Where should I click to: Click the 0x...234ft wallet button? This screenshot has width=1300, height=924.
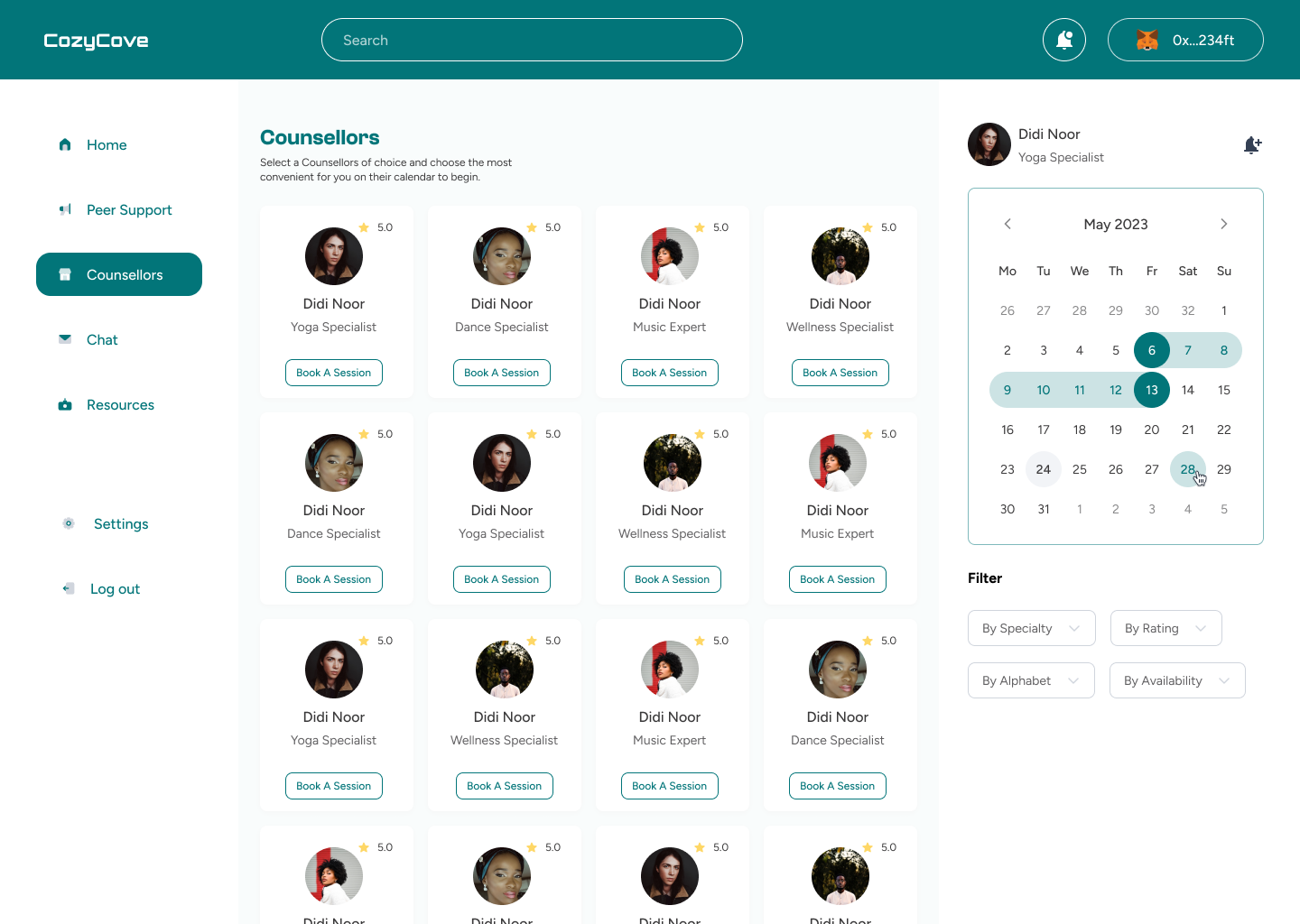1185,40
